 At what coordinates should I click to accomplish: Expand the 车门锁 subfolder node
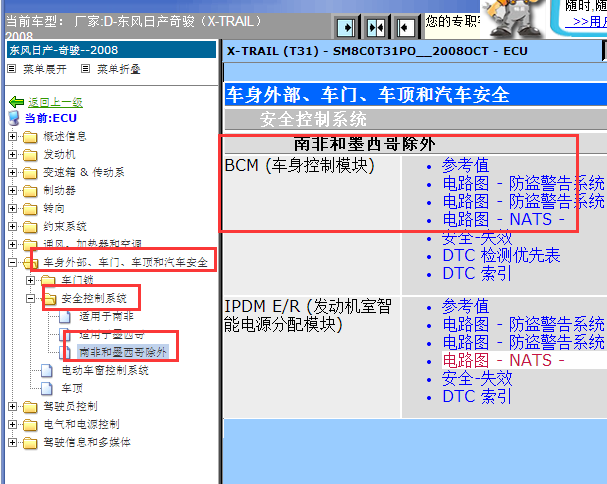(31, 280)
